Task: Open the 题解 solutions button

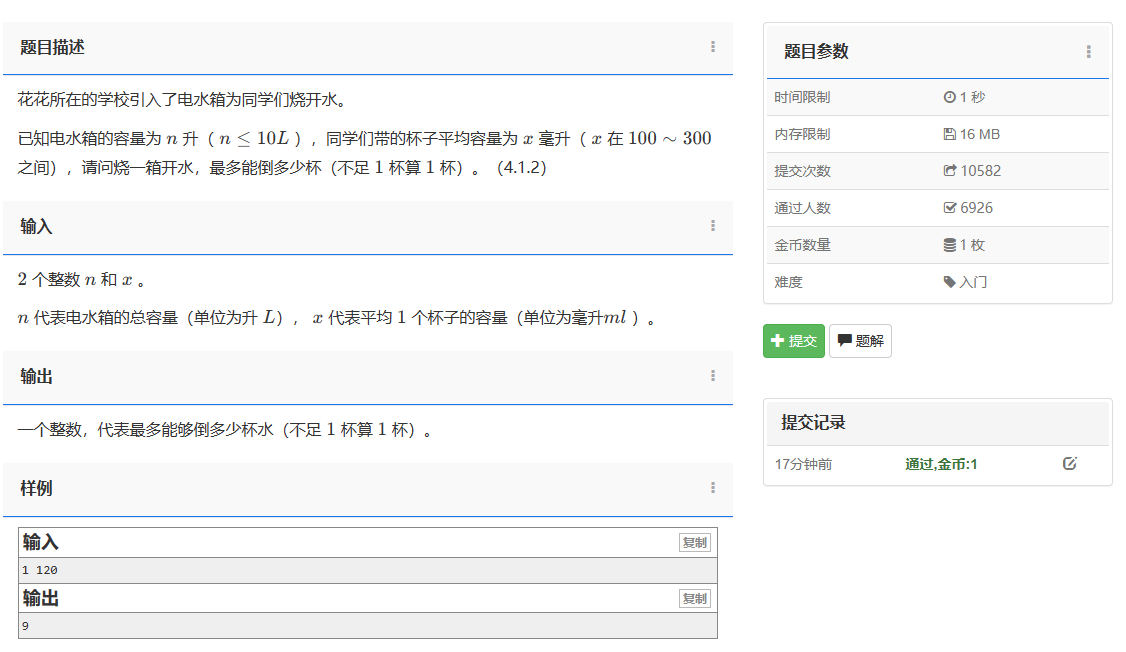Action: tap(860, 341)
